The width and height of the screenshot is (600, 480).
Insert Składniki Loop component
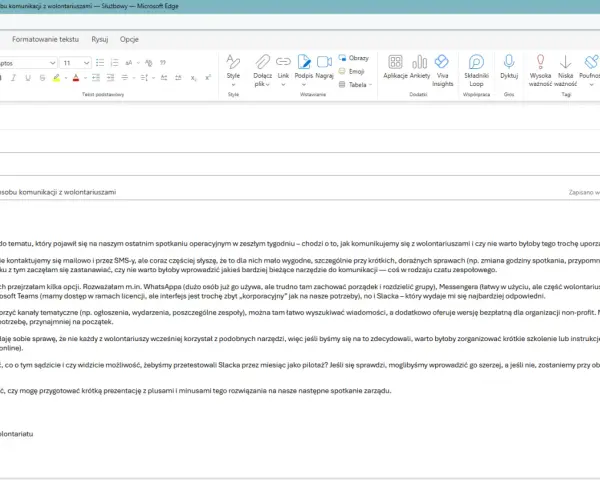[x=476, y=71]
